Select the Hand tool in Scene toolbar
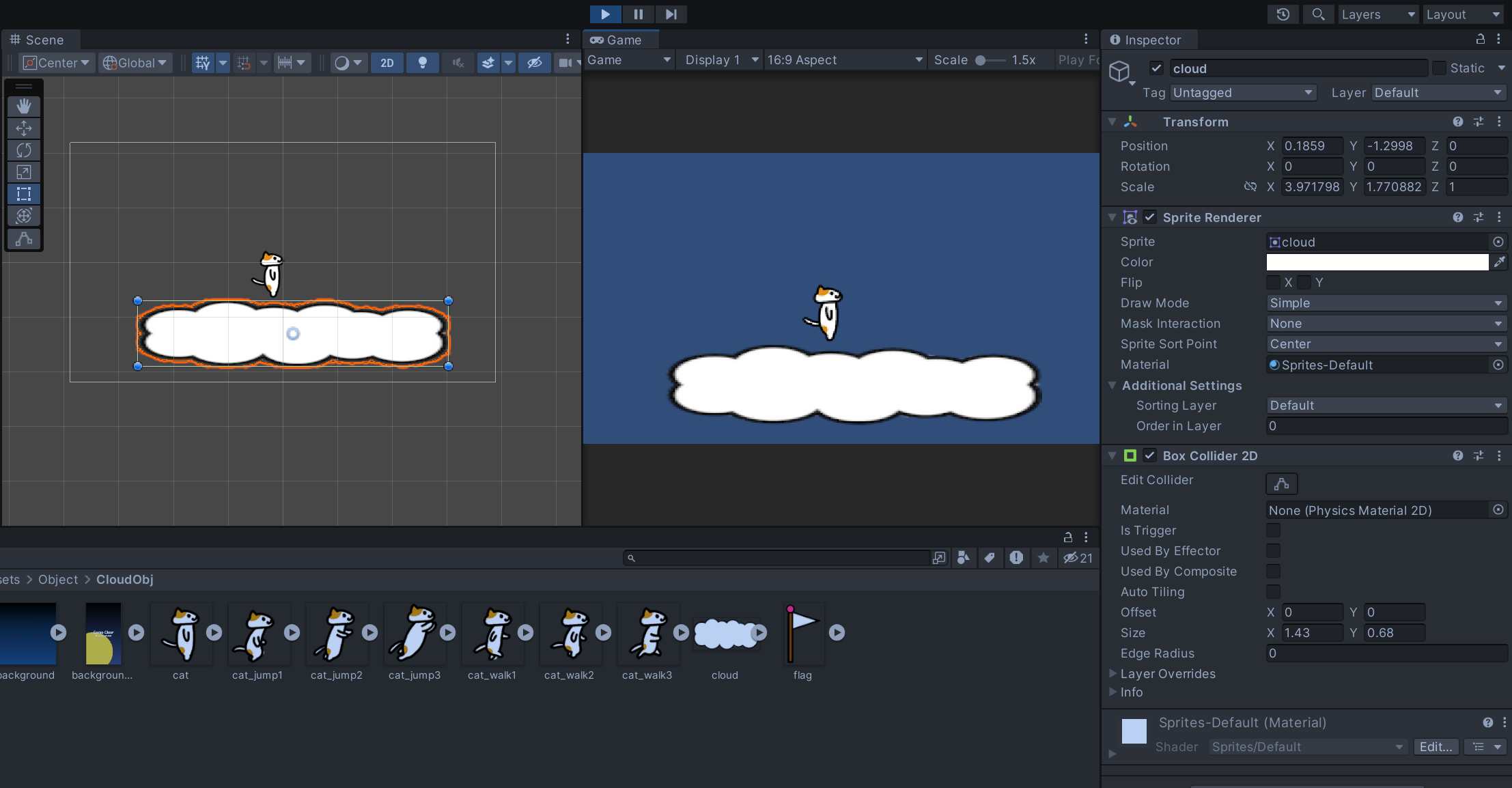 24,106
